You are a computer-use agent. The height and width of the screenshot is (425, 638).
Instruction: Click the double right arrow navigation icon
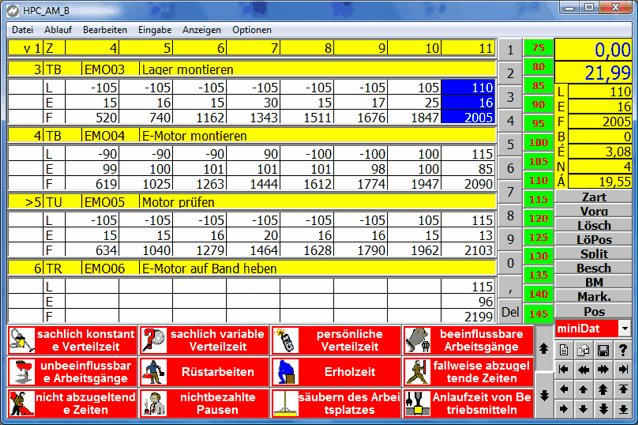click(x=603, y=370)
